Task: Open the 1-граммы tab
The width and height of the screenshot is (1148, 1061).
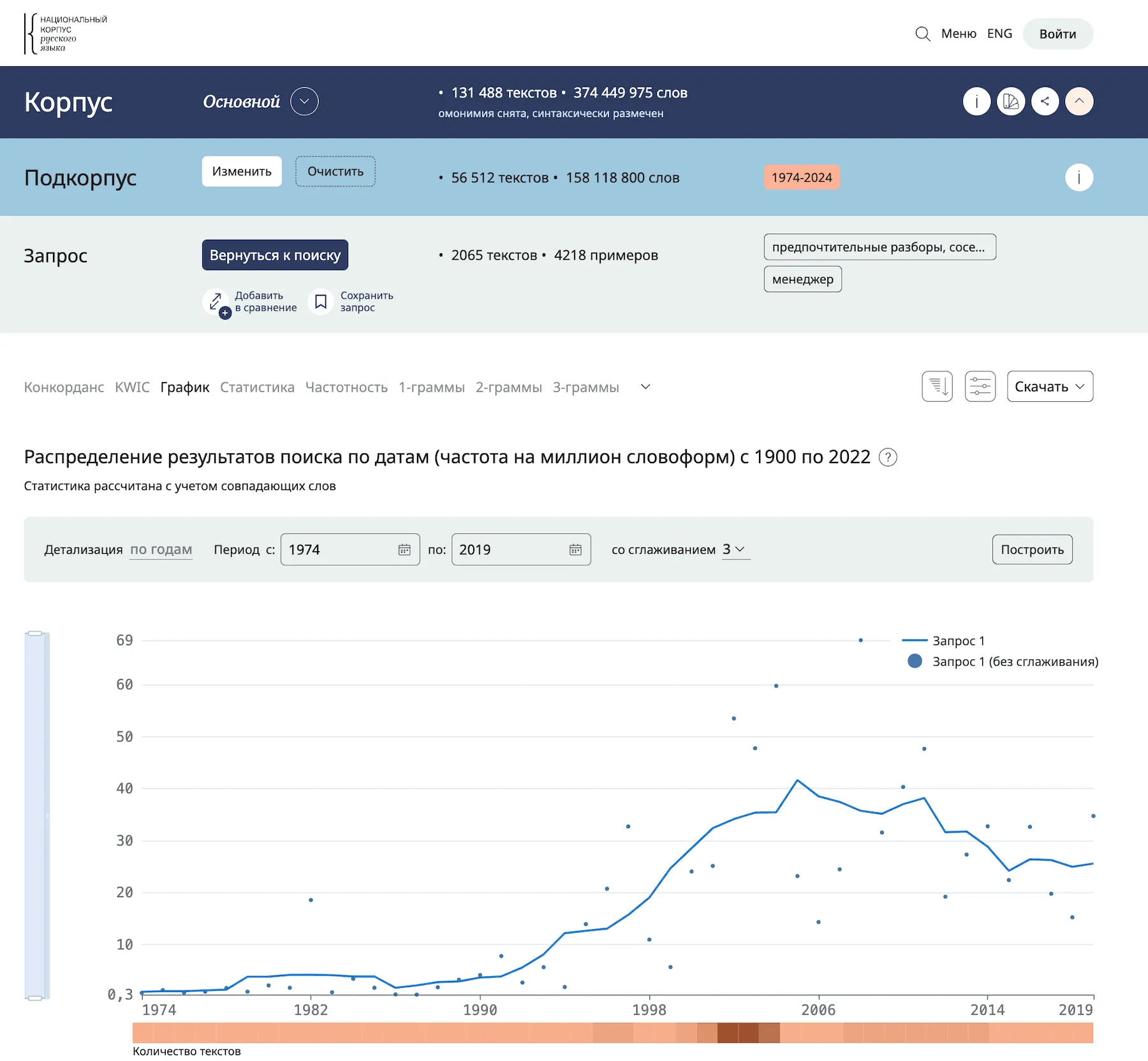Action: click(x=432, y=387)
